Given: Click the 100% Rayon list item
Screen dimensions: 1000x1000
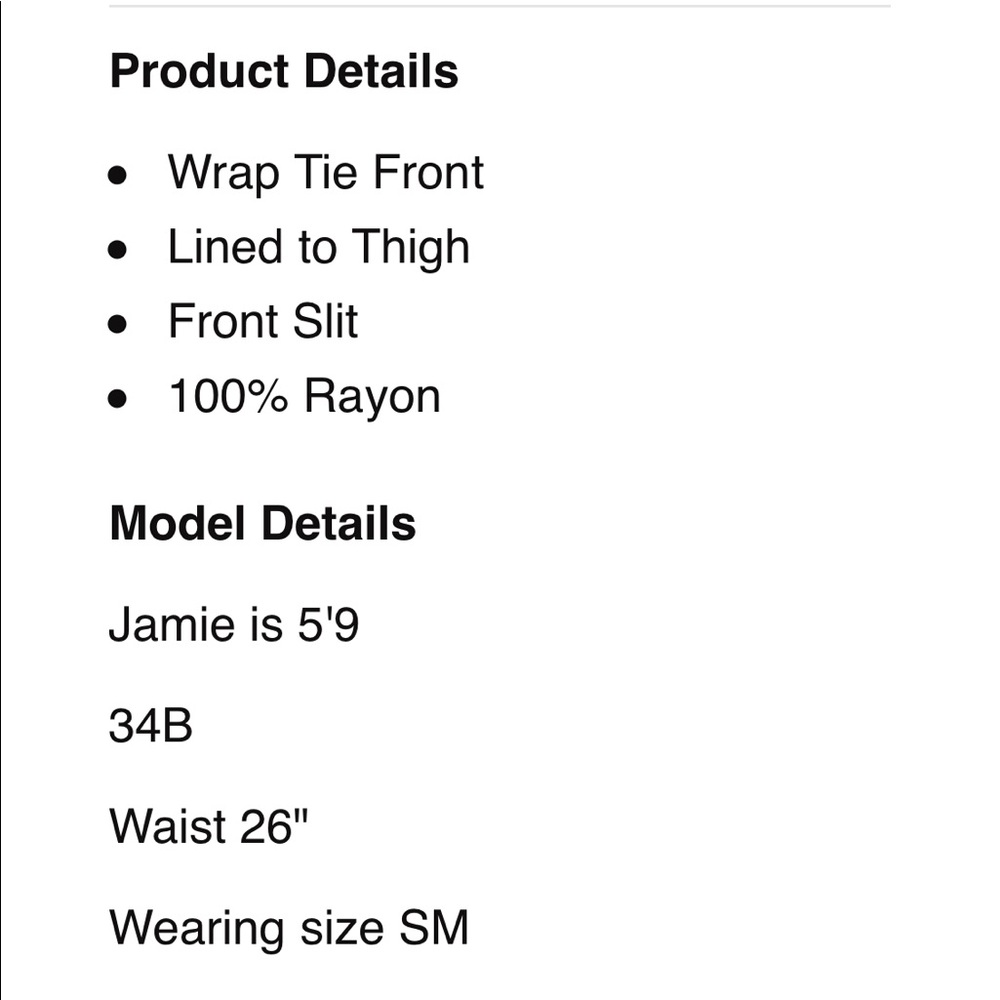Looking at the screenshot, I should 304,396.
